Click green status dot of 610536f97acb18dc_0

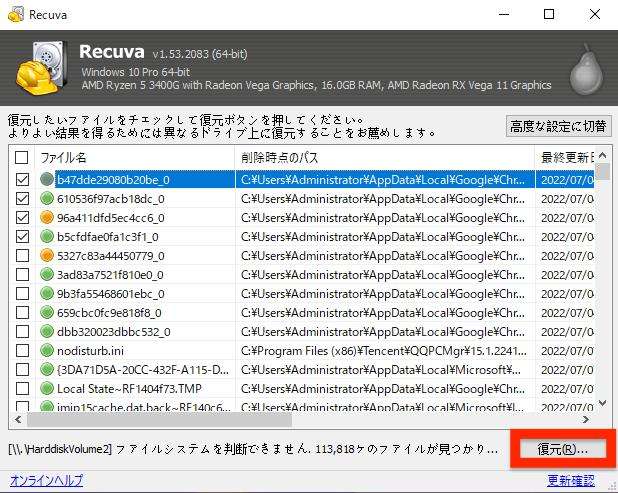tap(47, 199)
